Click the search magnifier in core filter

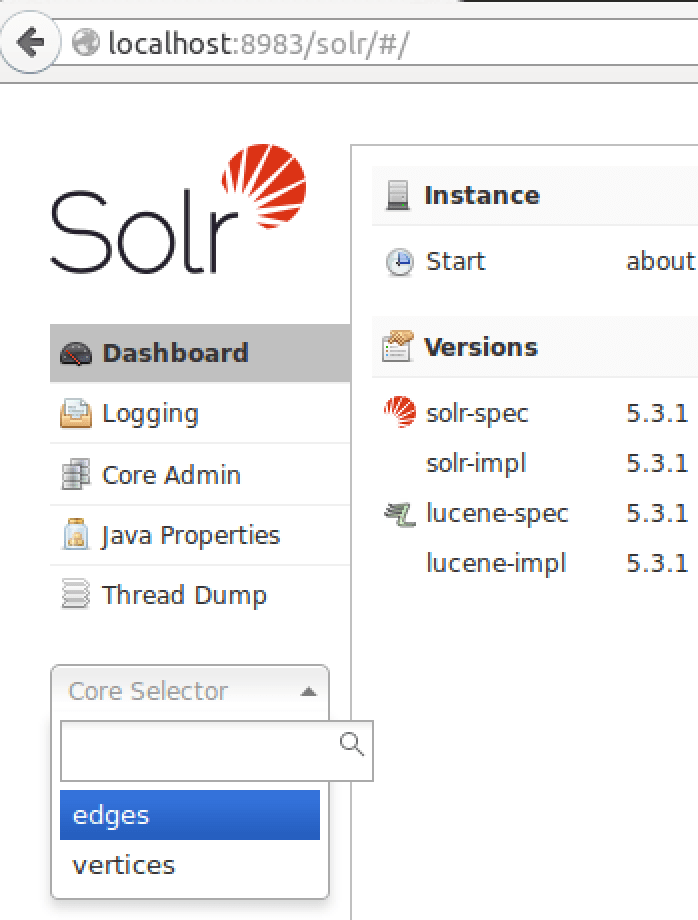pos(352,744)
